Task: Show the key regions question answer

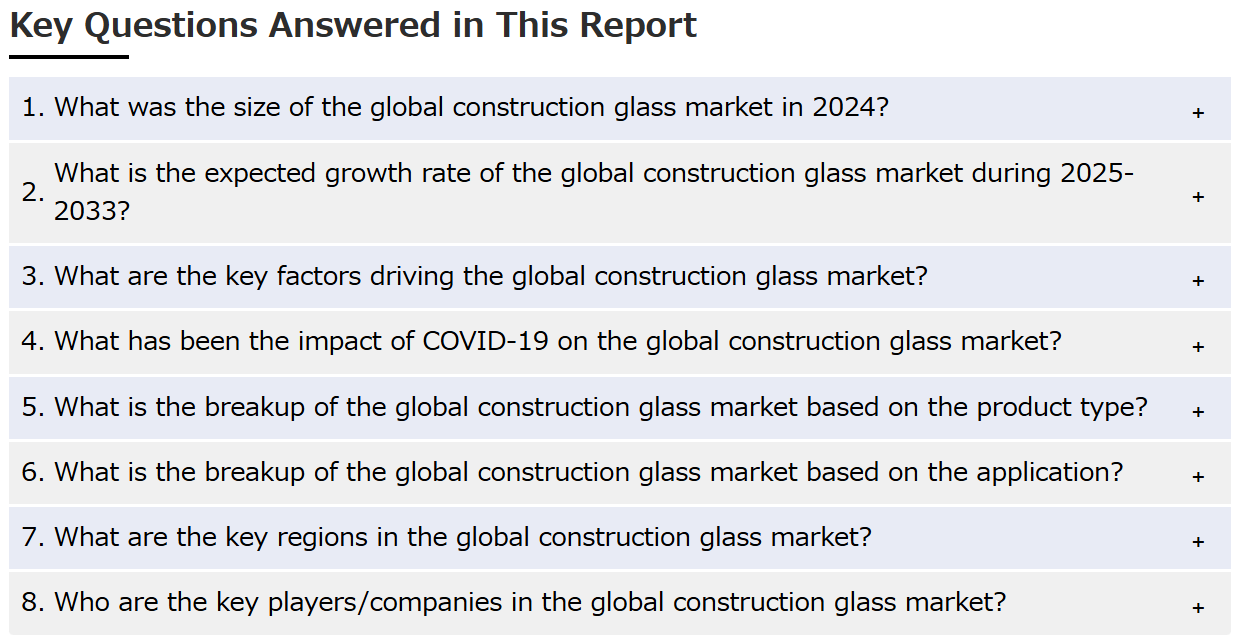Action: (462, 537)
